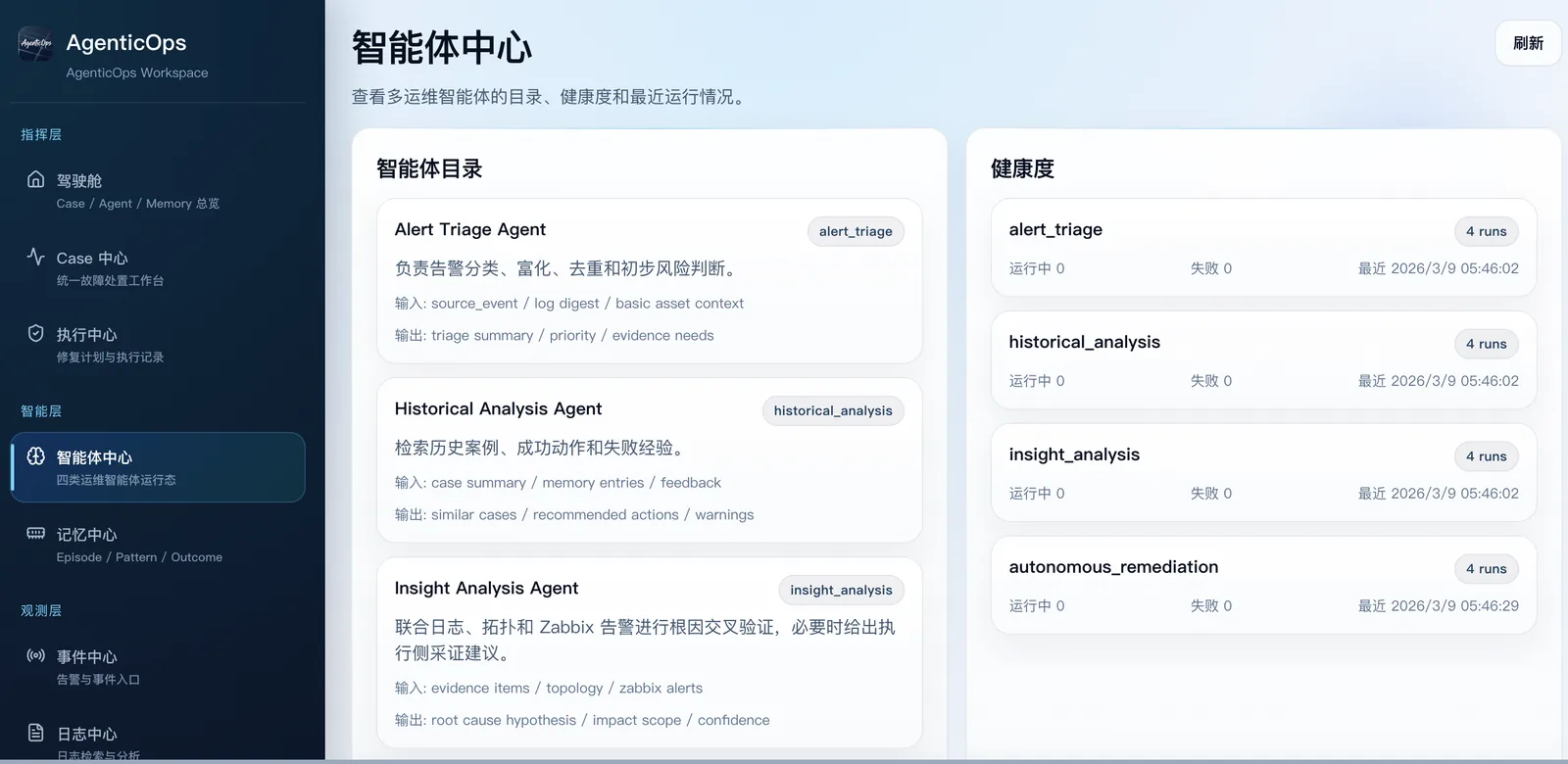The height and width of the screenshot is (764, 1568).
Task: Click the 4 runs badge for alert_triage
Action: coord(1486,231)
